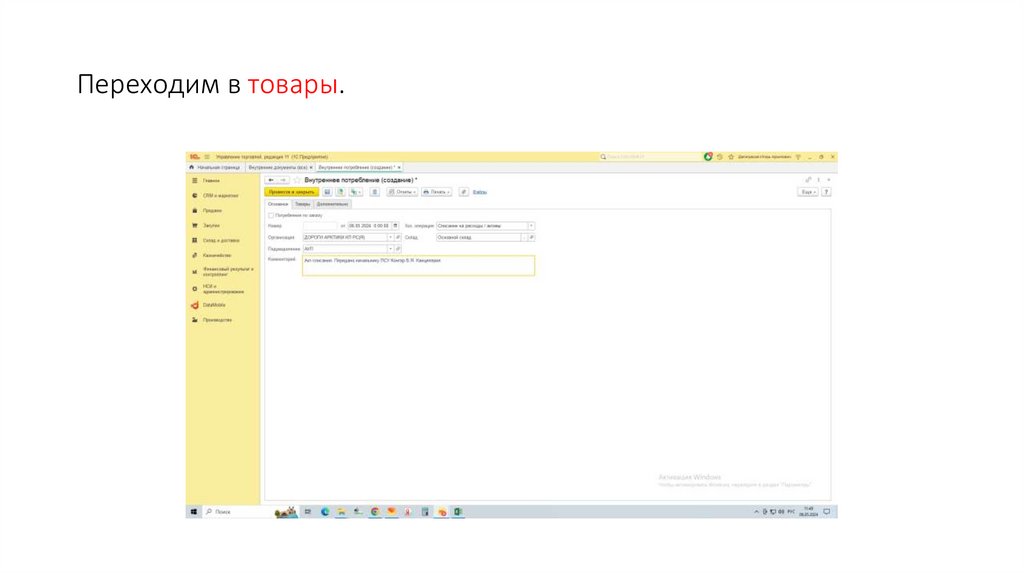Open Excel from the taskbar

(458, 512)
